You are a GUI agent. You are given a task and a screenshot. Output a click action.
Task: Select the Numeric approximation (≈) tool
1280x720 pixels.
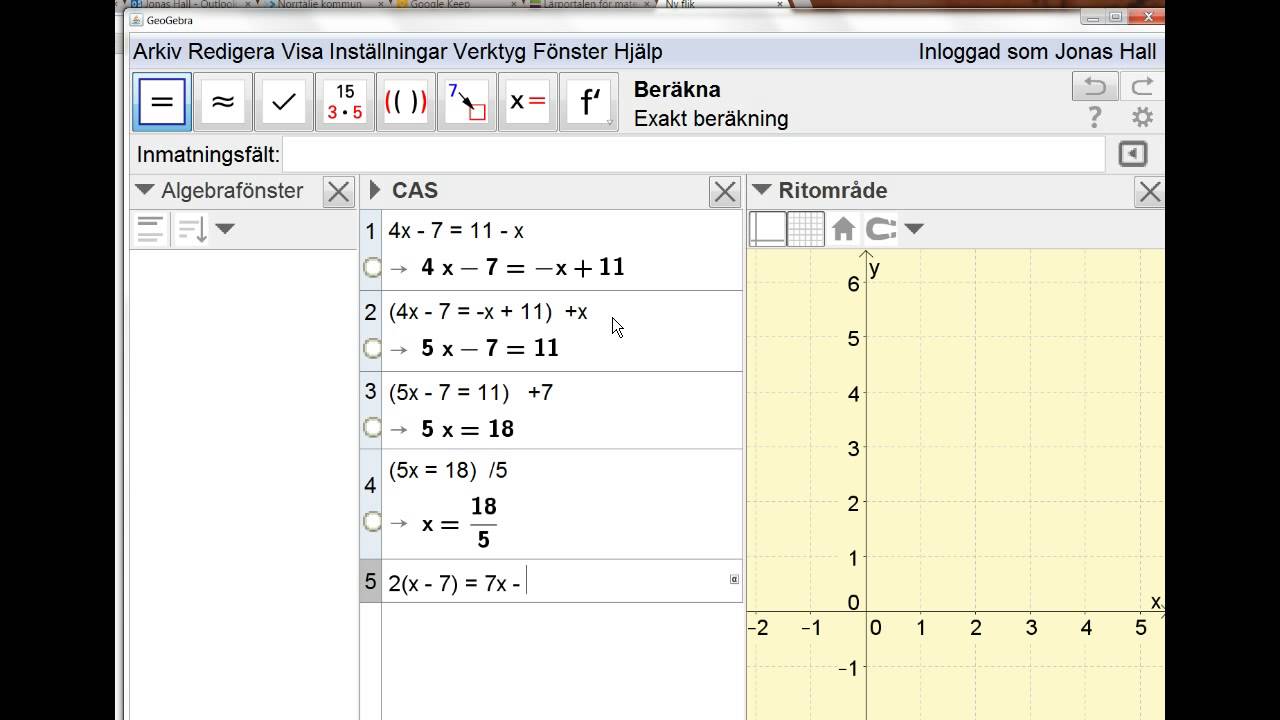click(222, 102)
